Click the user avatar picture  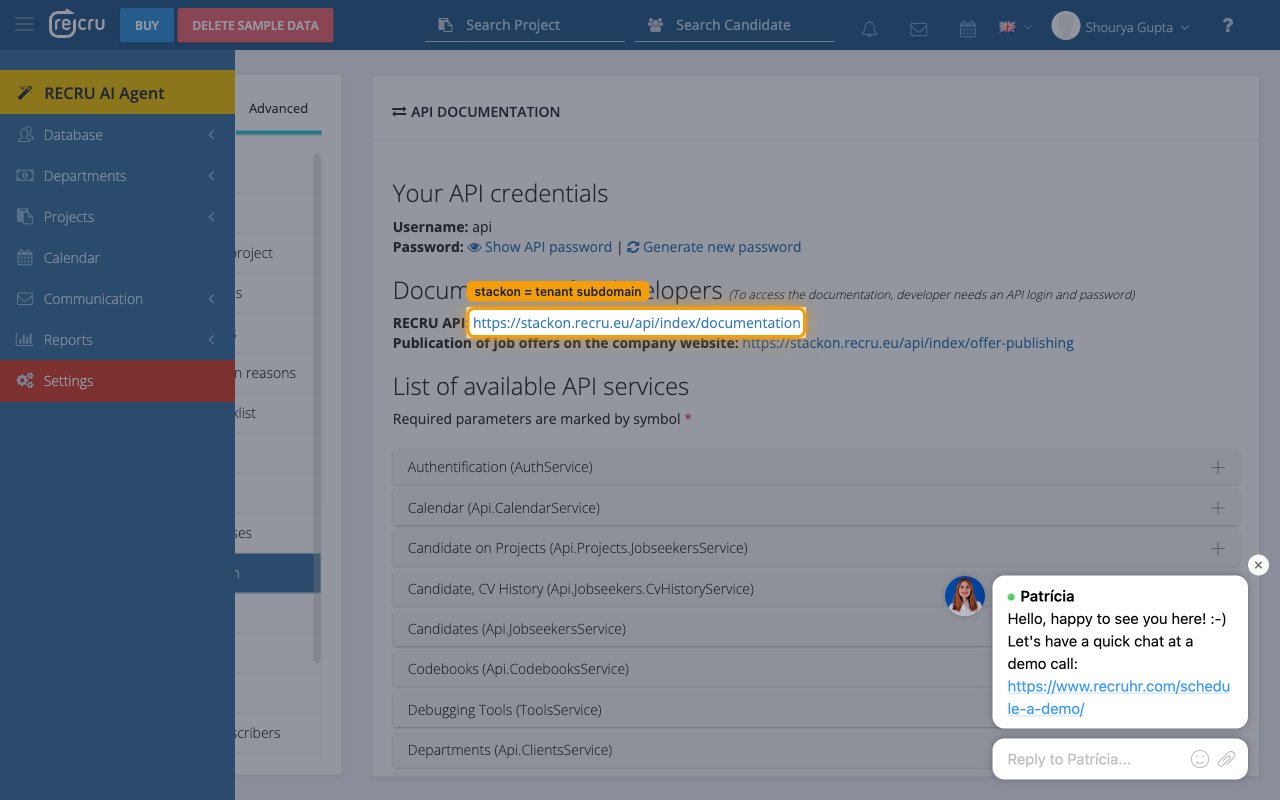1065,26
